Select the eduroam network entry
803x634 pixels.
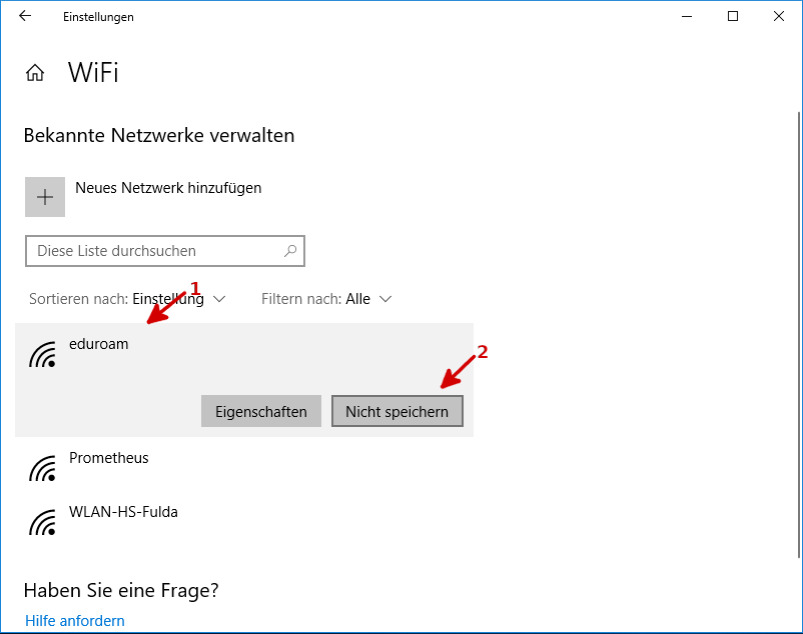pyautogui.click(x=98, y=343)
